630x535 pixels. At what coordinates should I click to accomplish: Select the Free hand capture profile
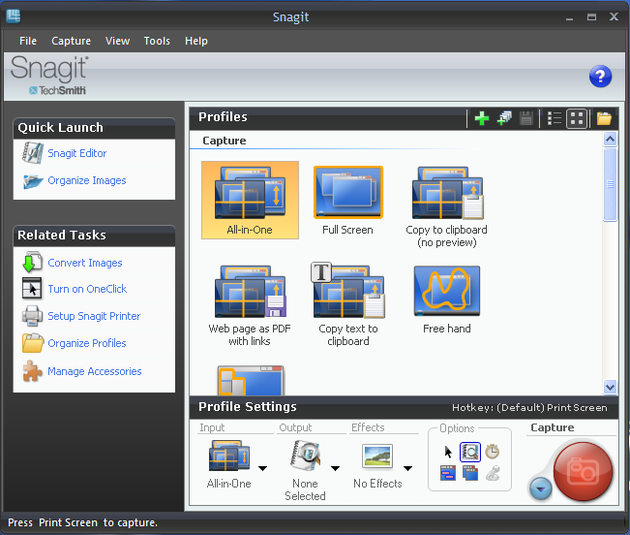pos(447,300)
